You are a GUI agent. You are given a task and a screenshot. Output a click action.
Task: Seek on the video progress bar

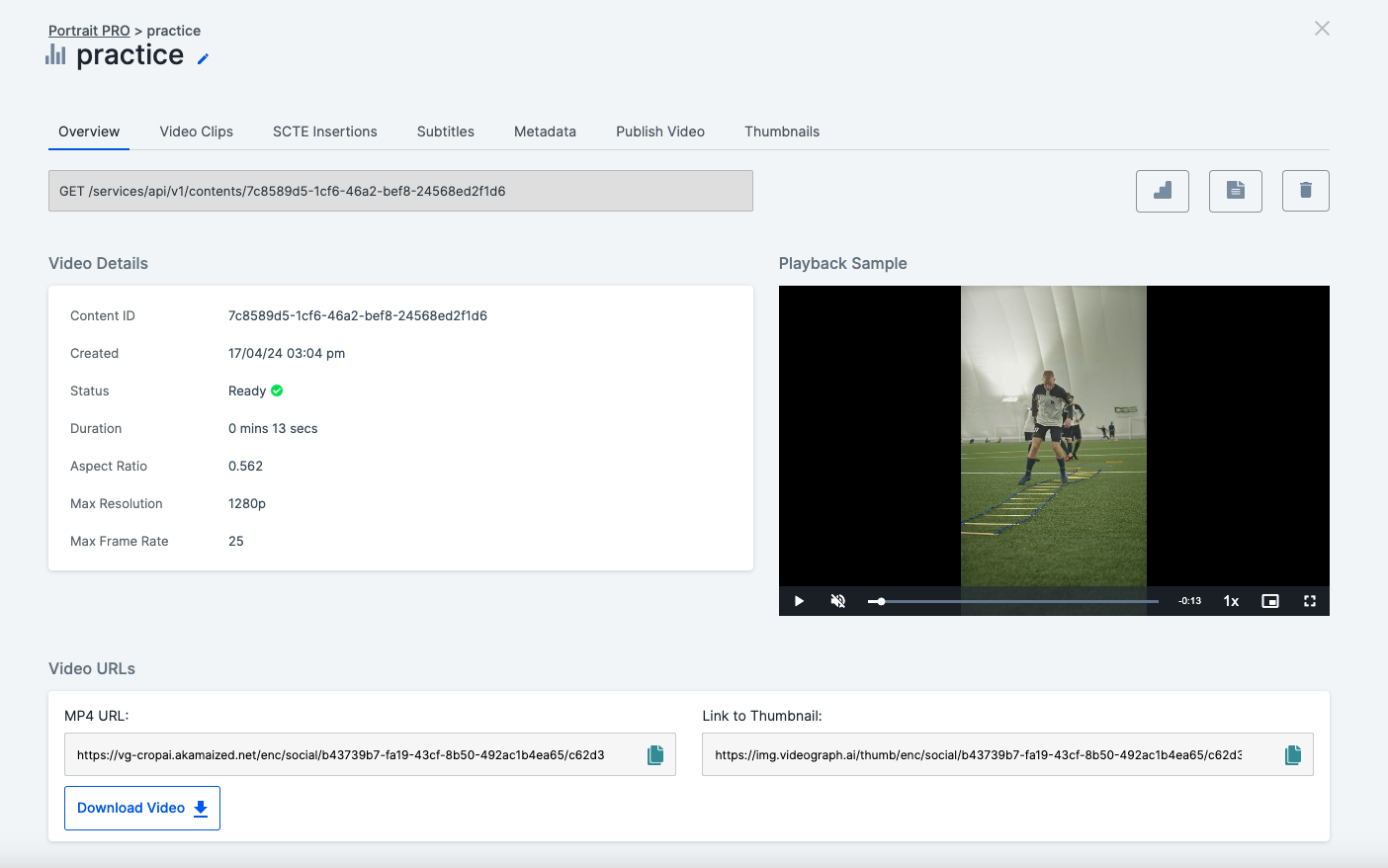(1013, 601)
